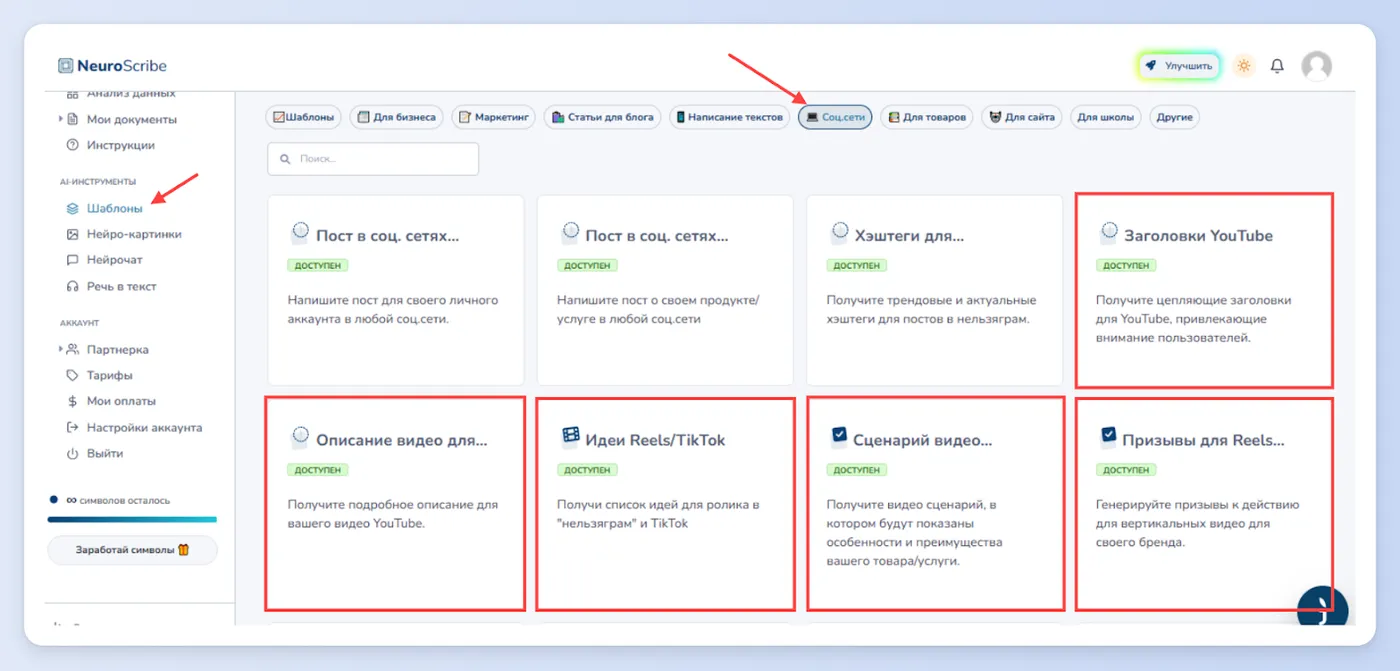Open the Описание видео для… template title
This screenshot has height=671, width=1400.
(x=402, y=440)
